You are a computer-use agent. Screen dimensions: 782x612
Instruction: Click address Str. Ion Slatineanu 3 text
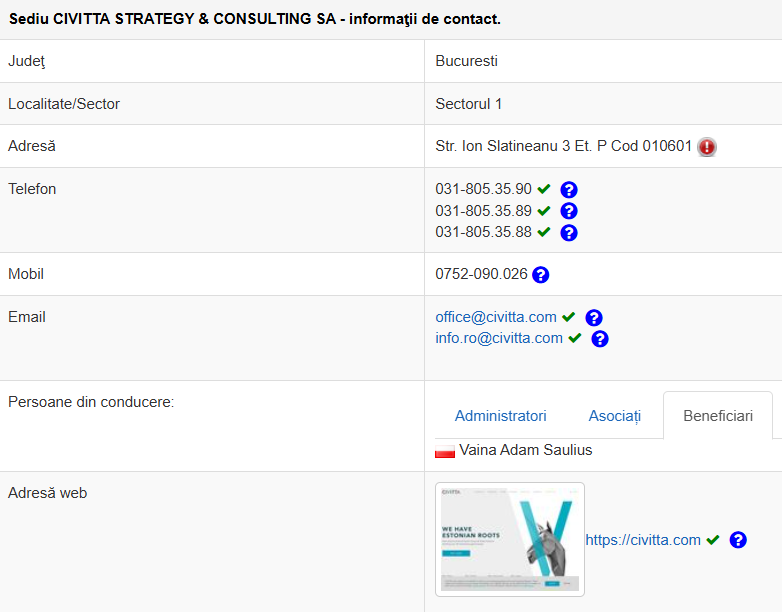[563, 146]
